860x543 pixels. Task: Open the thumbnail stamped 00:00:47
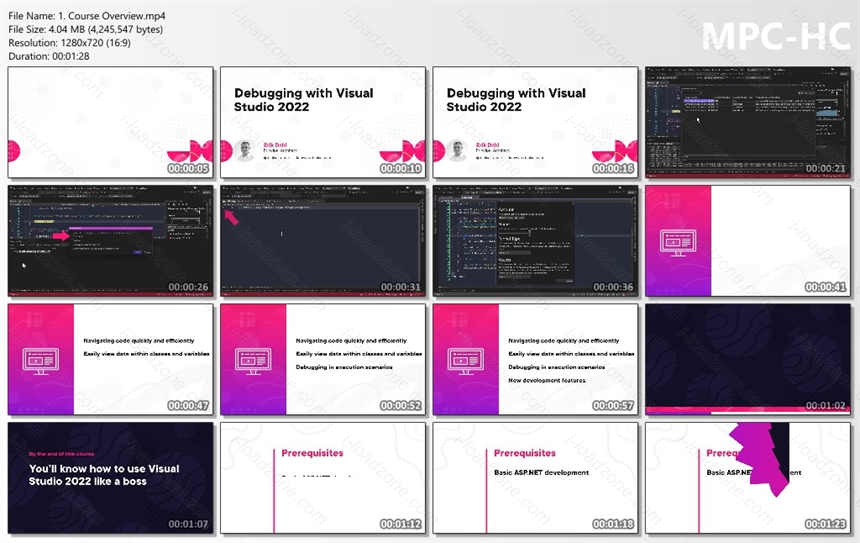pyautogui.click(x=111, y=359)
